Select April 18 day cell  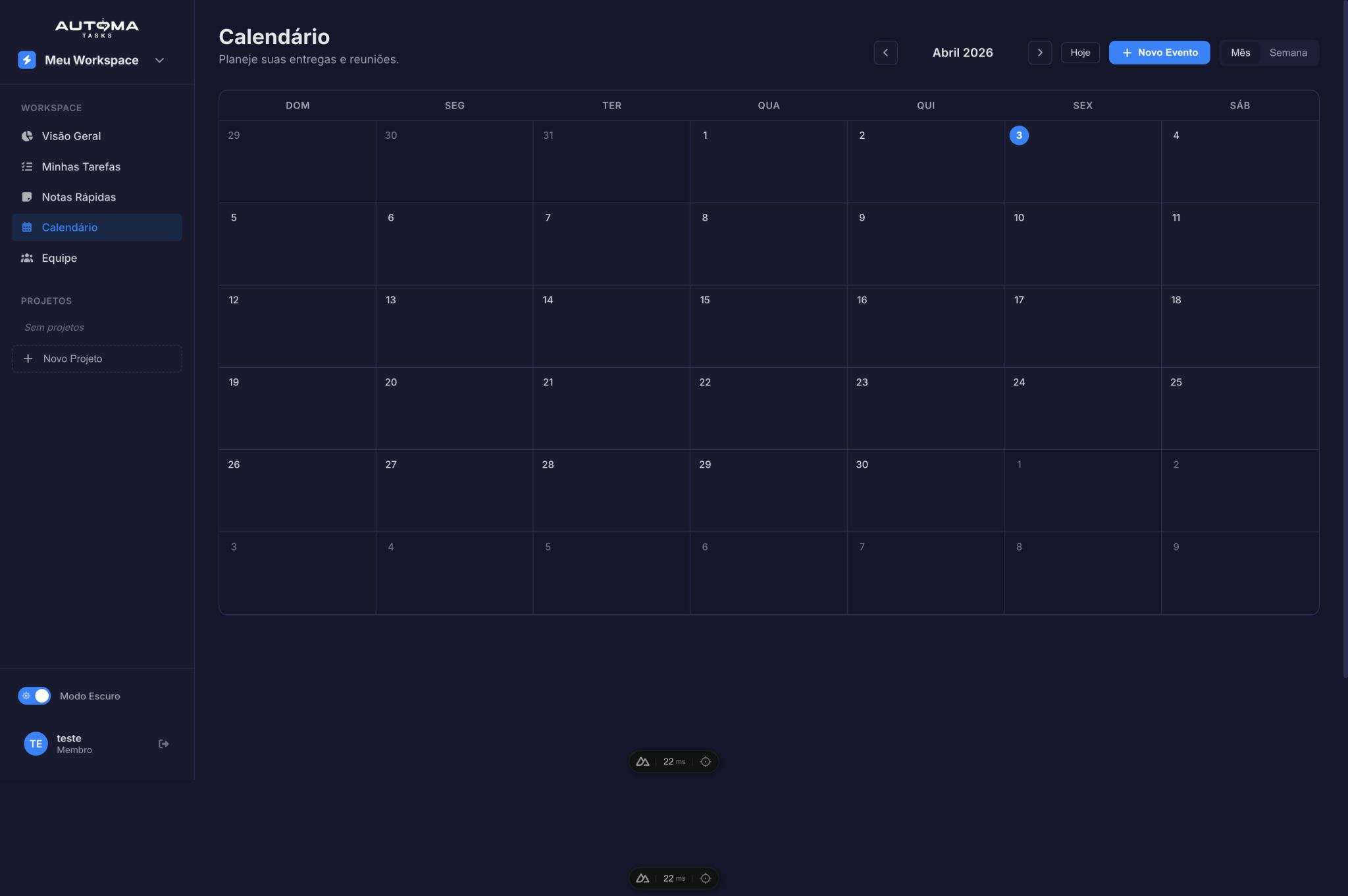click(1240, 326)
